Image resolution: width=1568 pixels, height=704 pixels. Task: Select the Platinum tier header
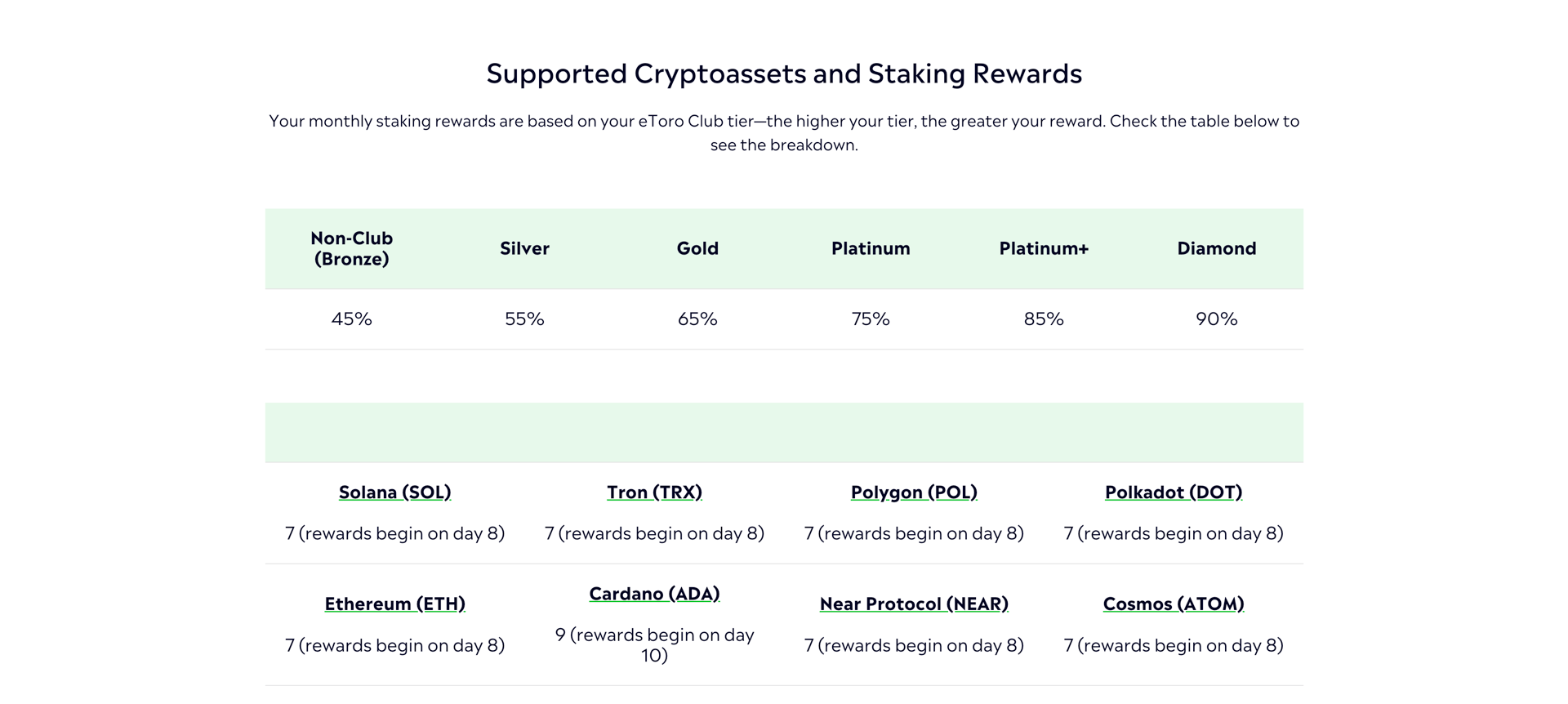(x=871, y=248)
